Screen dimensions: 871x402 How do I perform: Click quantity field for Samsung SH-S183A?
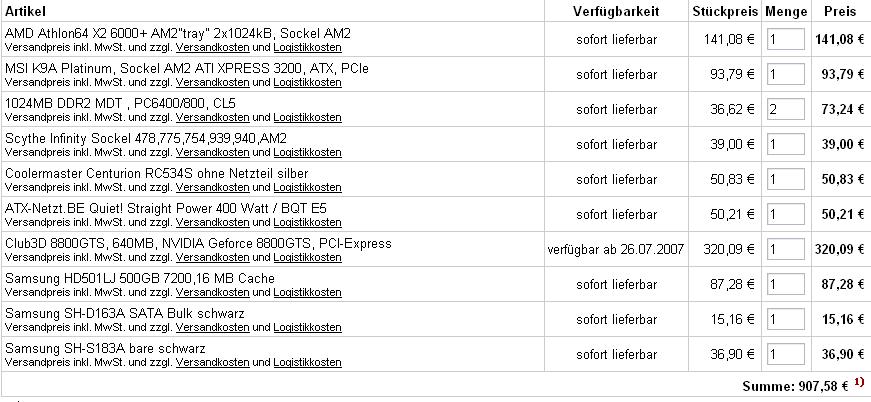(785, 354)
